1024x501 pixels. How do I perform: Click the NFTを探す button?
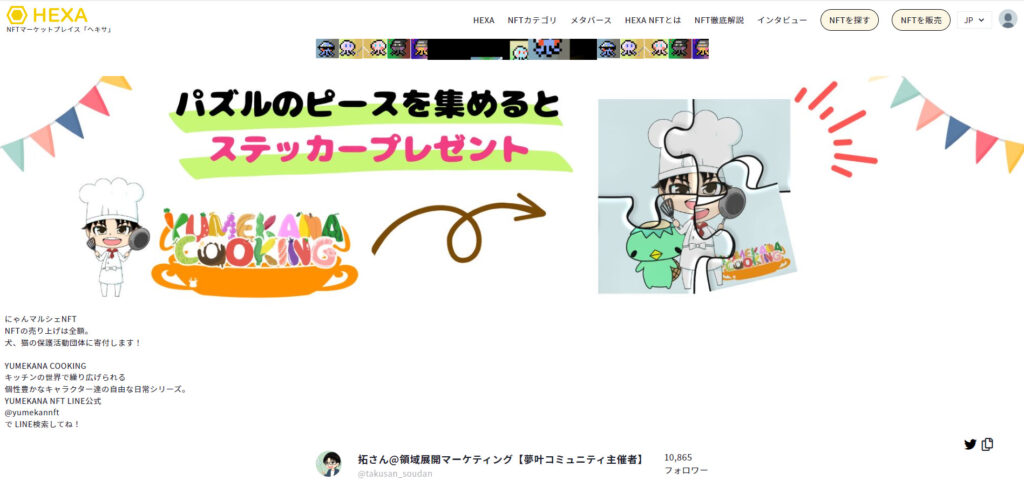point(849,20)
